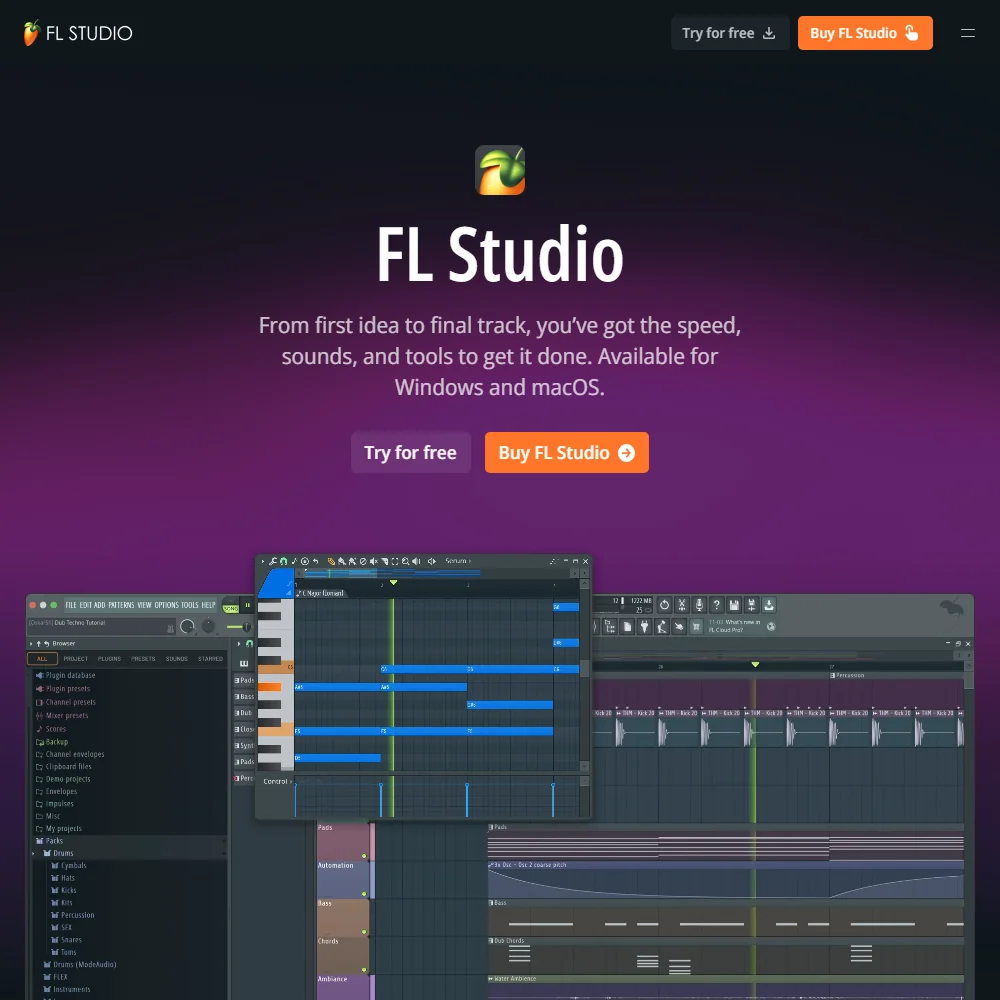Select the ALL browser tab
The height and width of the screenshot is (1000, 1000).
(x=42, y=658)
